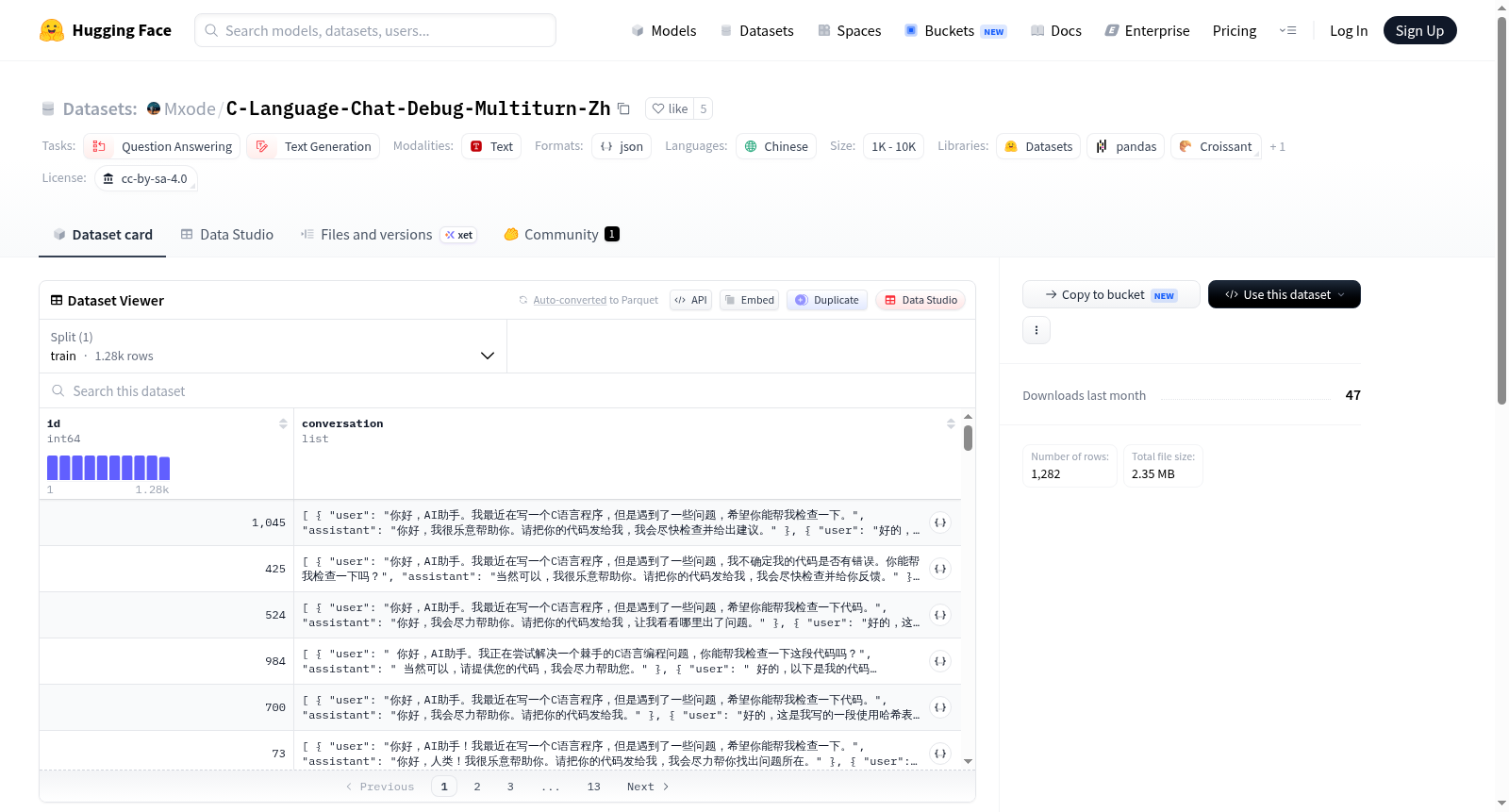Screen dimensions: 1509x812
Task: Go to page 3 of rows
Action: coord(510,787)
